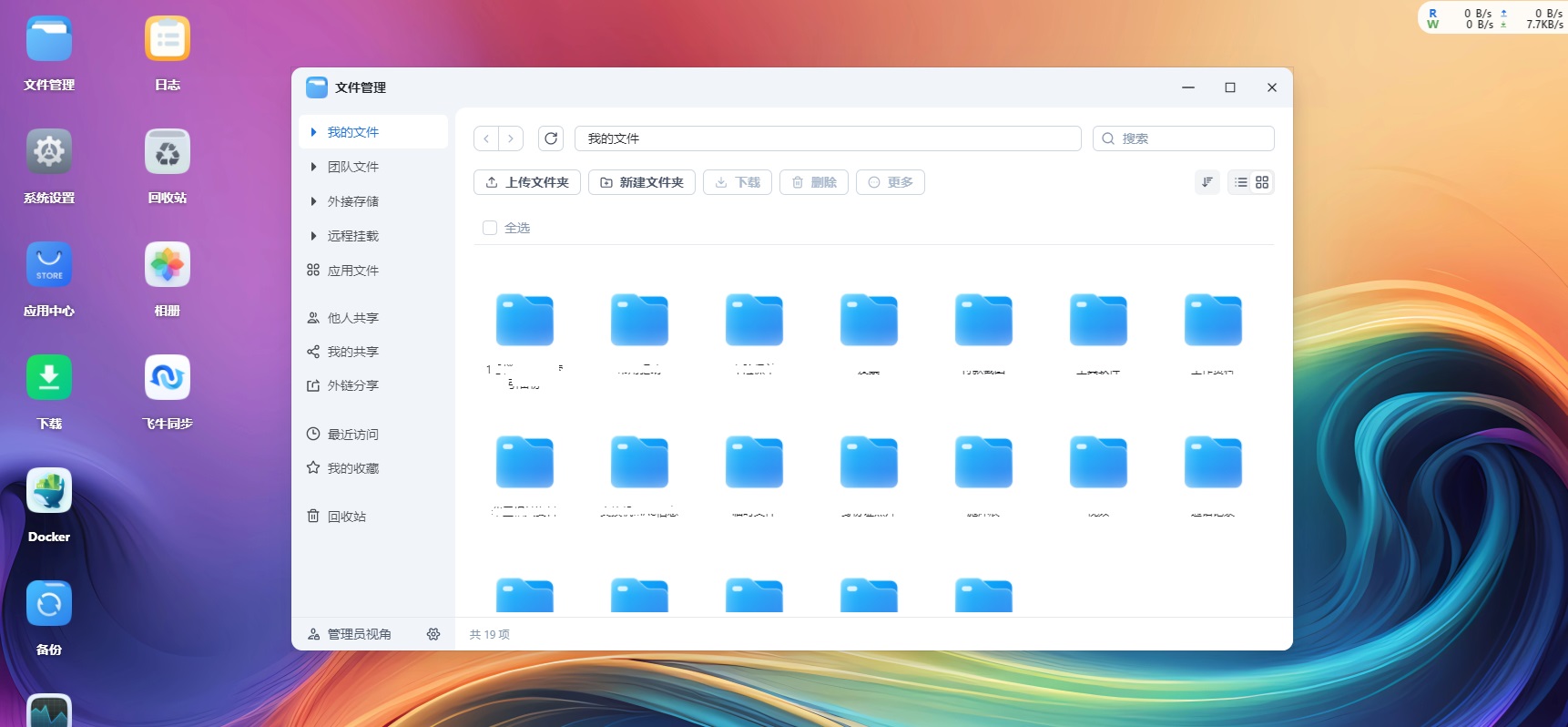Expand the 我的文件 tree arrow
This screenshot has height=727, width=1568.
click(313, 132)
